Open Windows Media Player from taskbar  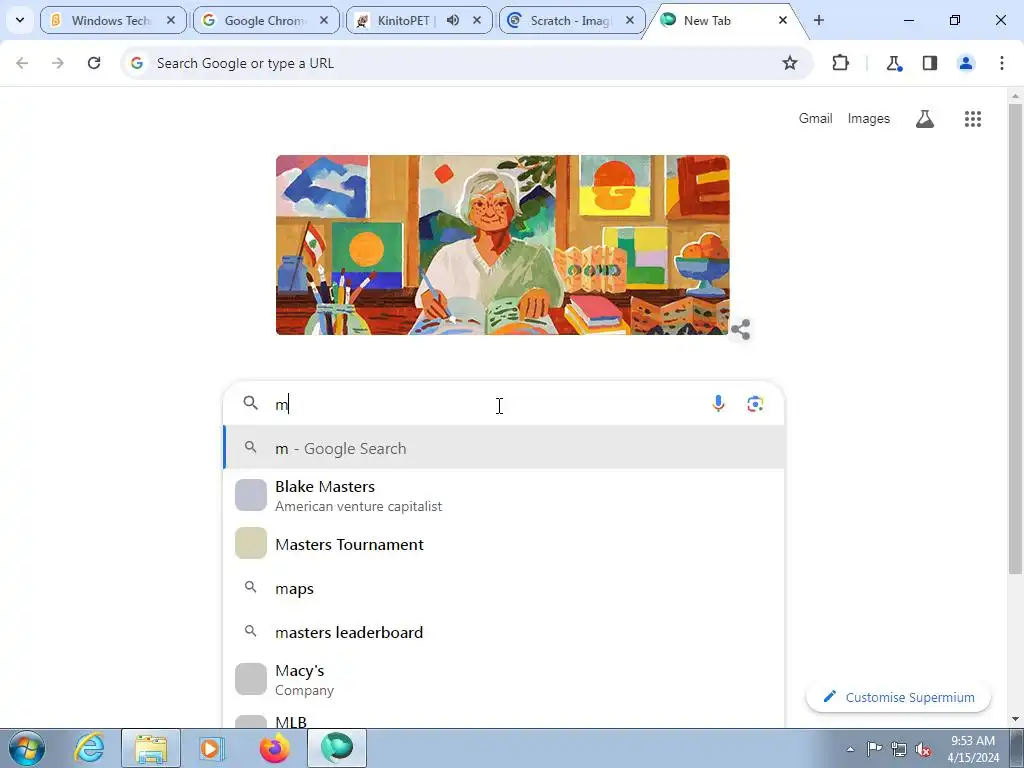211,748
